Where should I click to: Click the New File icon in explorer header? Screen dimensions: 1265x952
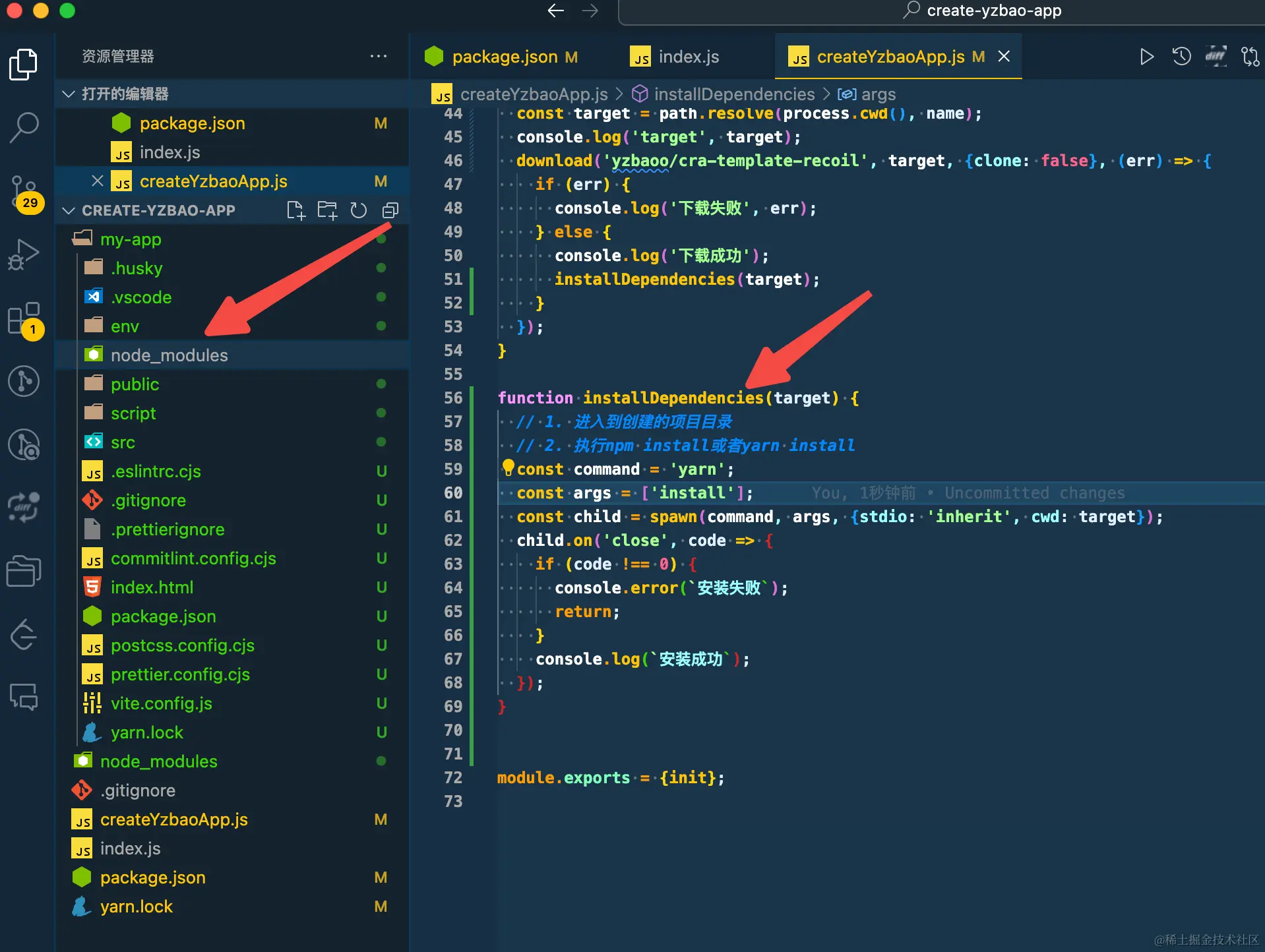coord(296,210)
